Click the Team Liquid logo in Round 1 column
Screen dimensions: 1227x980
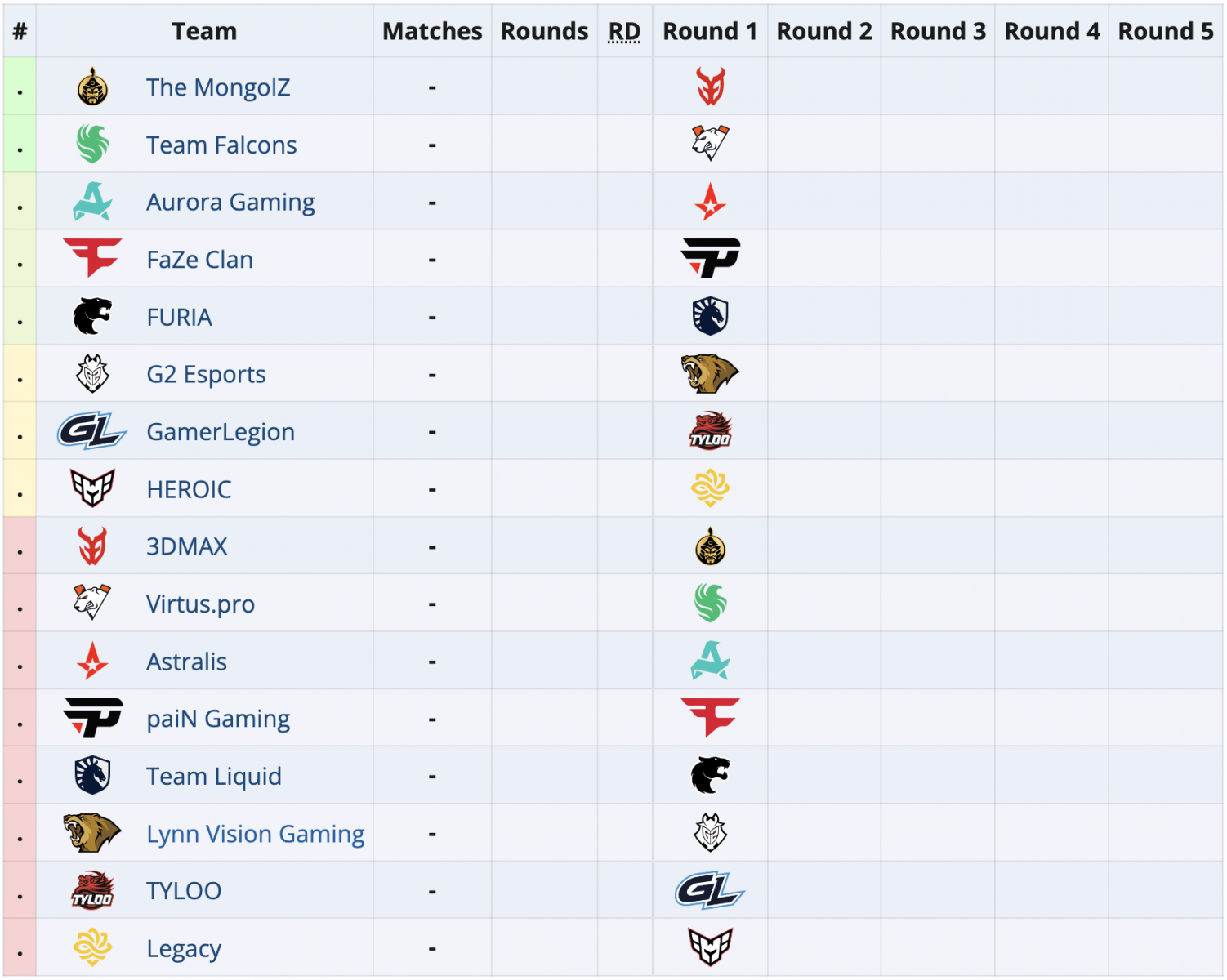click(x=710, y=316)
